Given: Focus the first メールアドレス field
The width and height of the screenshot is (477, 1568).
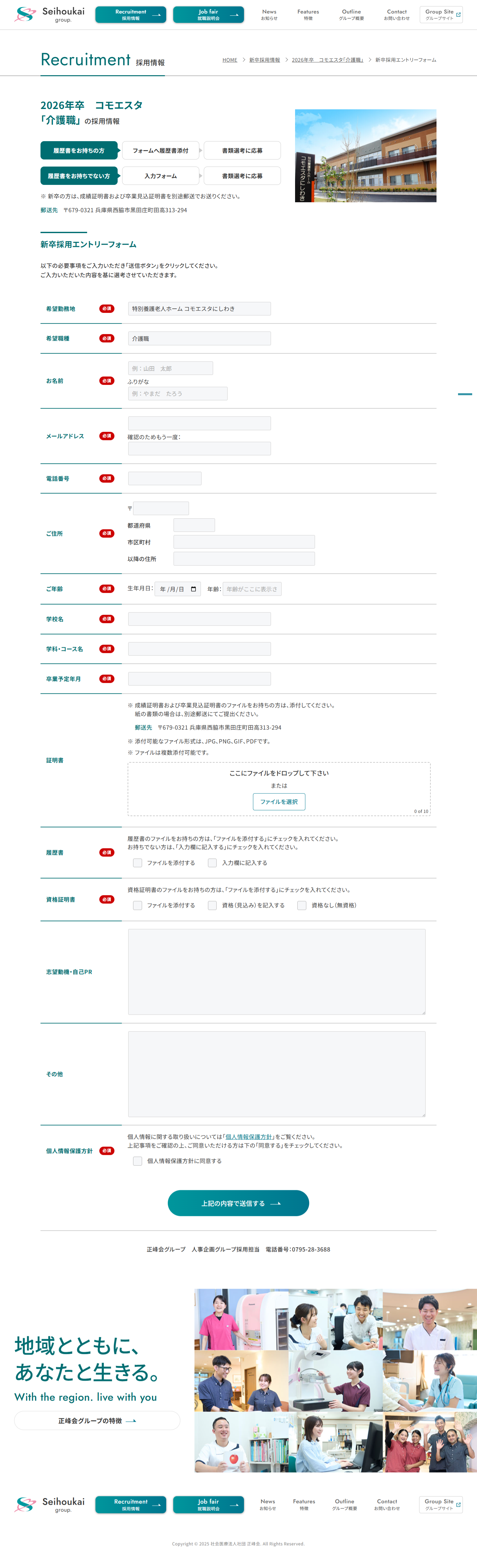Looking at the screenshot, I should pos(200,423).
